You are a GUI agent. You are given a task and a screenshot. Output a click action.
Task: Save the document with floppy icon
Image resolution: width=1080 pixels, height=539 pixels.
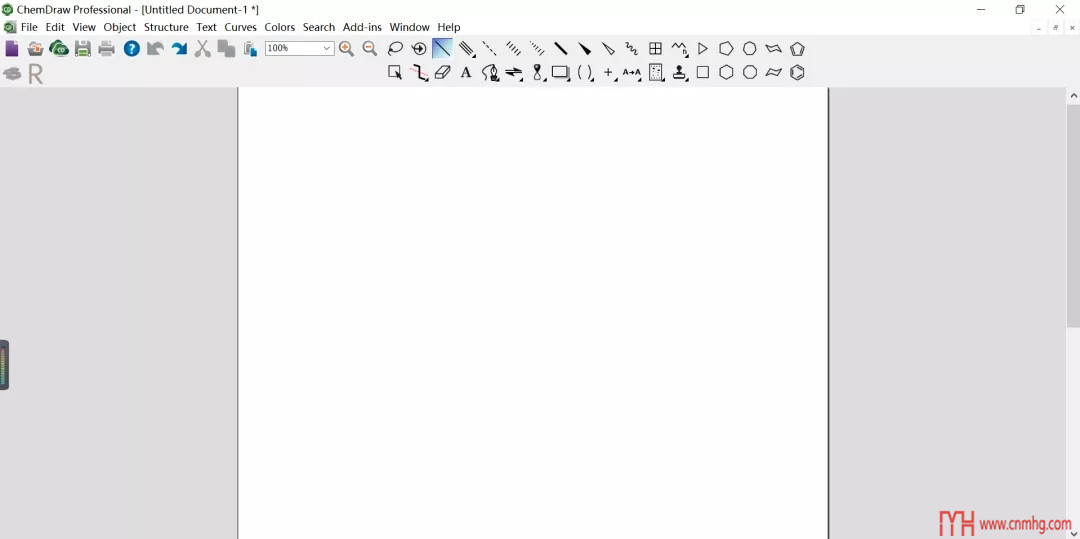(x=83, y=48)
